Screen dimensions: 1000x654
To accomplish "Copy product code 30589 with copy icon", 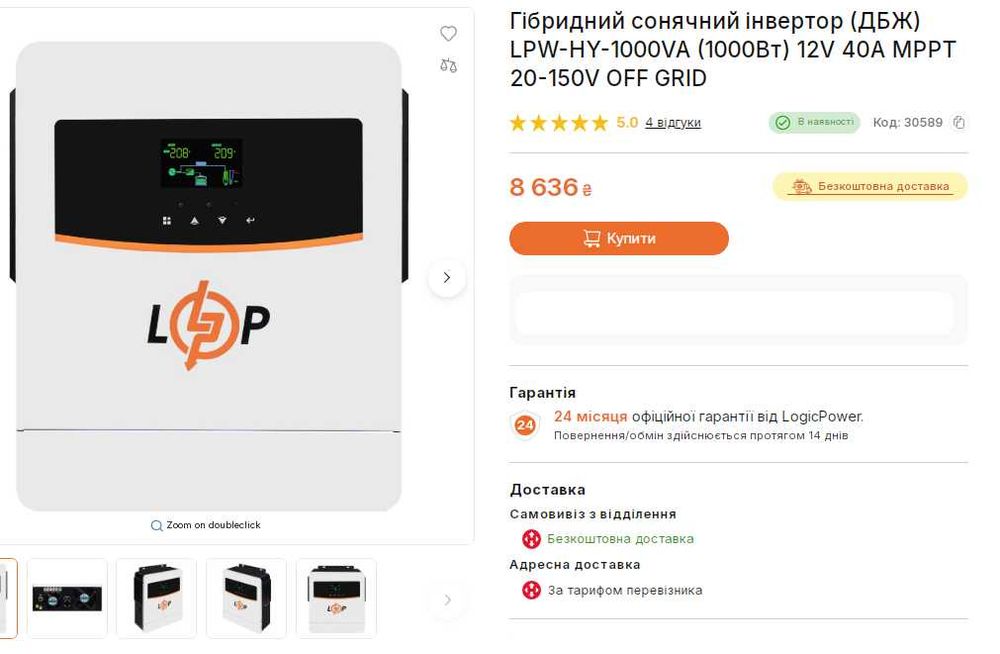I will (959, 122).
